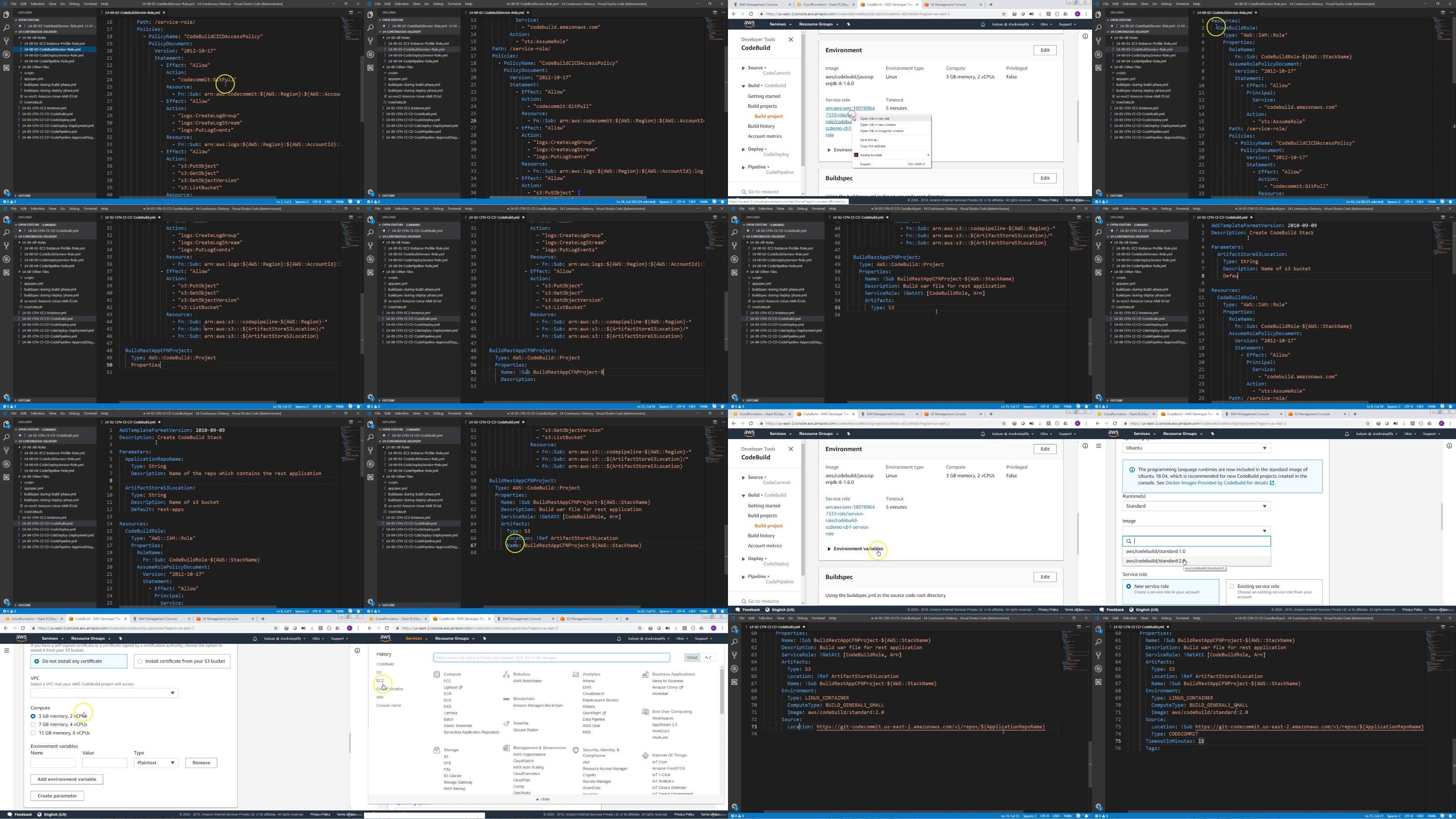Image resolution: width=1456 pixels, height=819 pixels.
Task: Click the Analytics chart icon
Action: pos(576,674)
